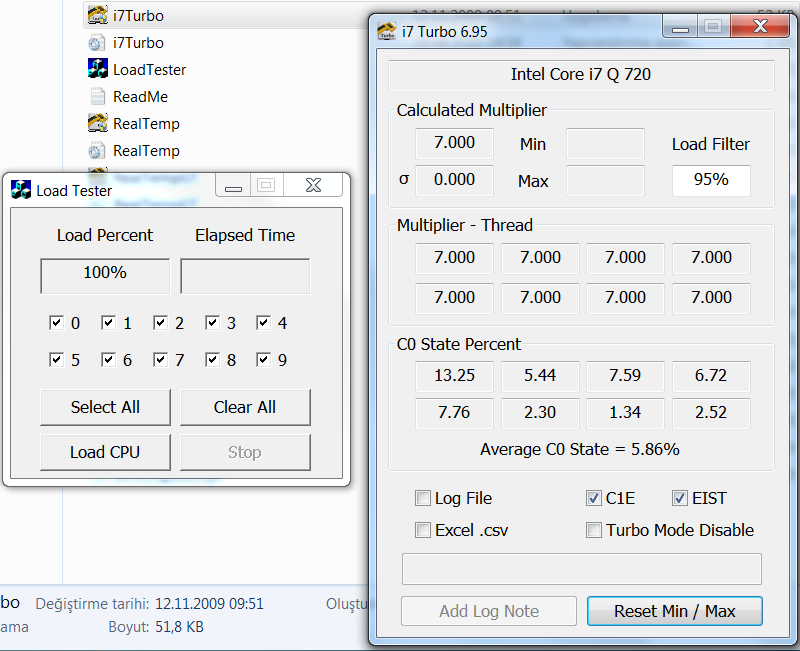Toggle thread 0 checkbox in Load Tester
The width and height of the screenshot is (800, 651).
(x=56, y=322)
